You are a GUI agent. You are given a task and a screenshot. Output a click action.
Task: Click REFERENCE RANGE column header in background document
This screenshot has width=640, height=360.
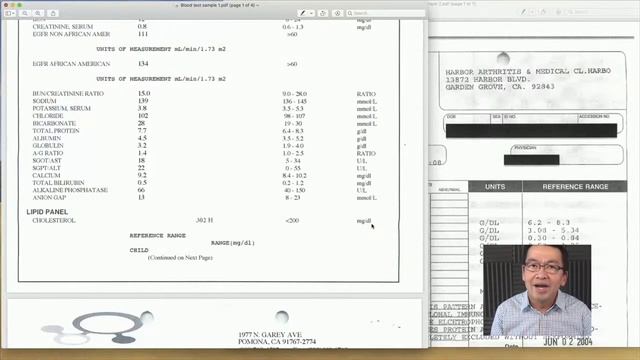[575, 187]
